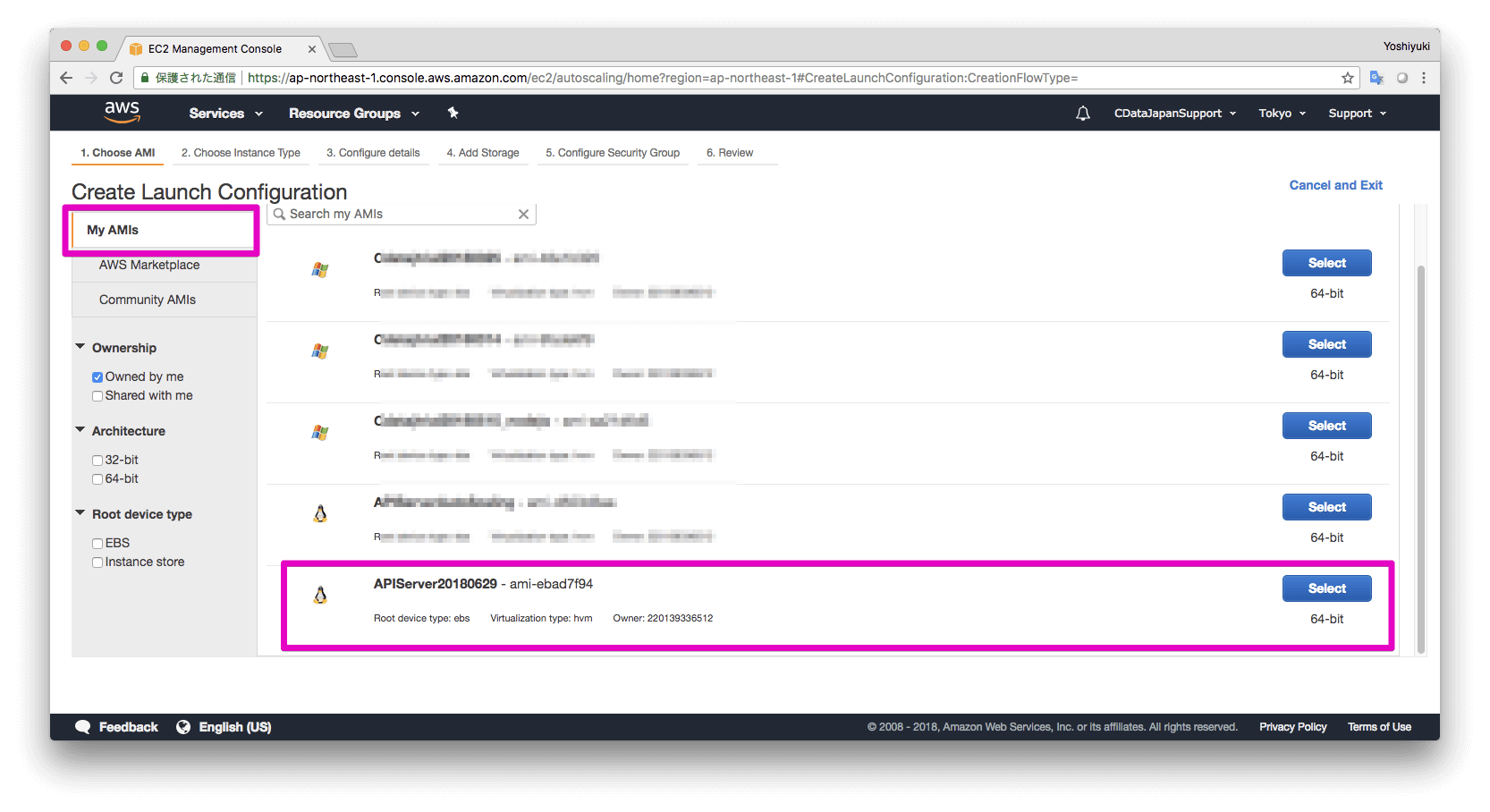
Task: Check the 32-bit architecture filter
Action: 97,461
